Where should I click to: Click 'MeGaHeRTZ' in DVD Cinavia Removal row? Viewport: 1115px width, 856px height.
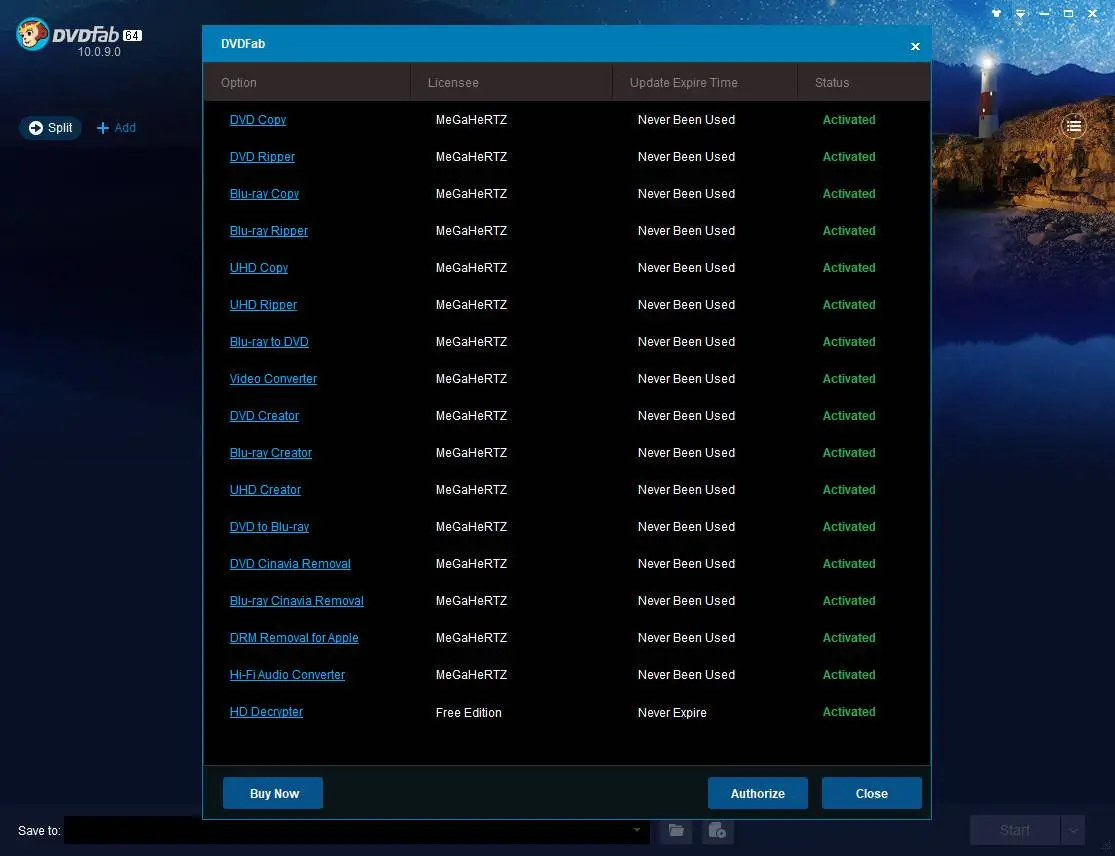coord(471,563)
